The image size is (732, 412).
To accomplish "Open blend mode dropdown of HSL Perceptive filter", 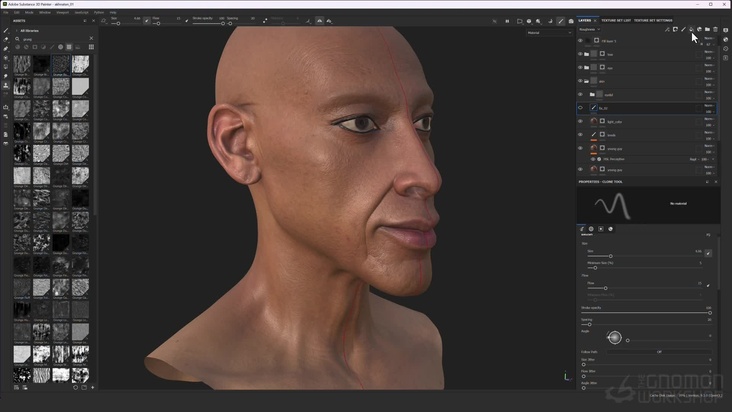I will pyautogui.click(x=694, y=159).
